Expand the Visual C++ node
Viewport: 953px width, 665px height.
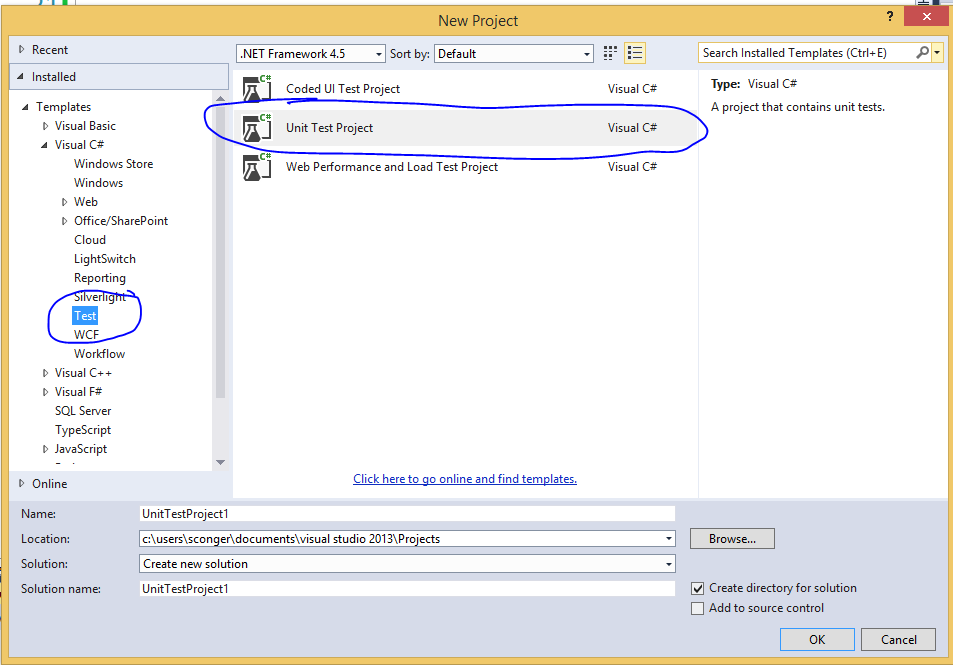[x=45, y=373]
